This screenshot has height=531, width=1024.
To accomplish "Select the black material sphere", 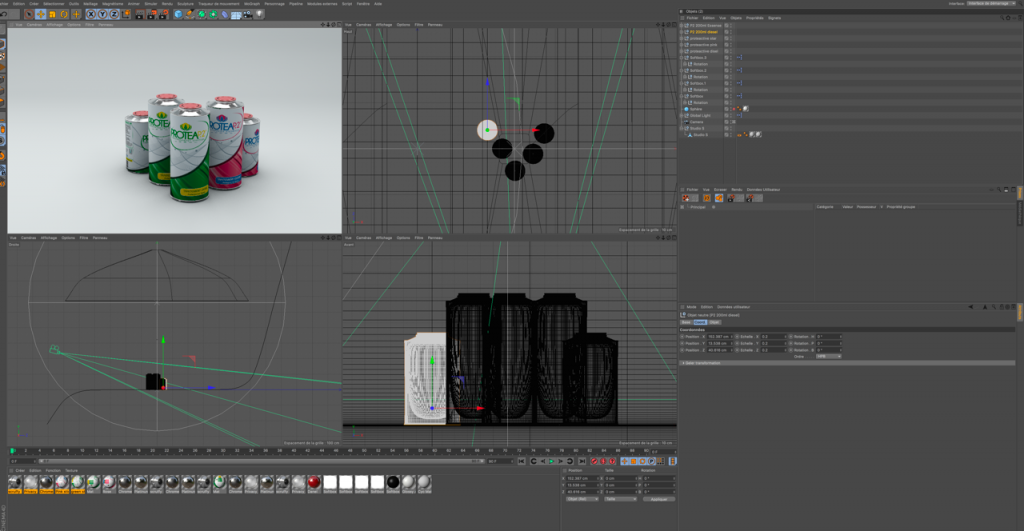I will 392,482.
